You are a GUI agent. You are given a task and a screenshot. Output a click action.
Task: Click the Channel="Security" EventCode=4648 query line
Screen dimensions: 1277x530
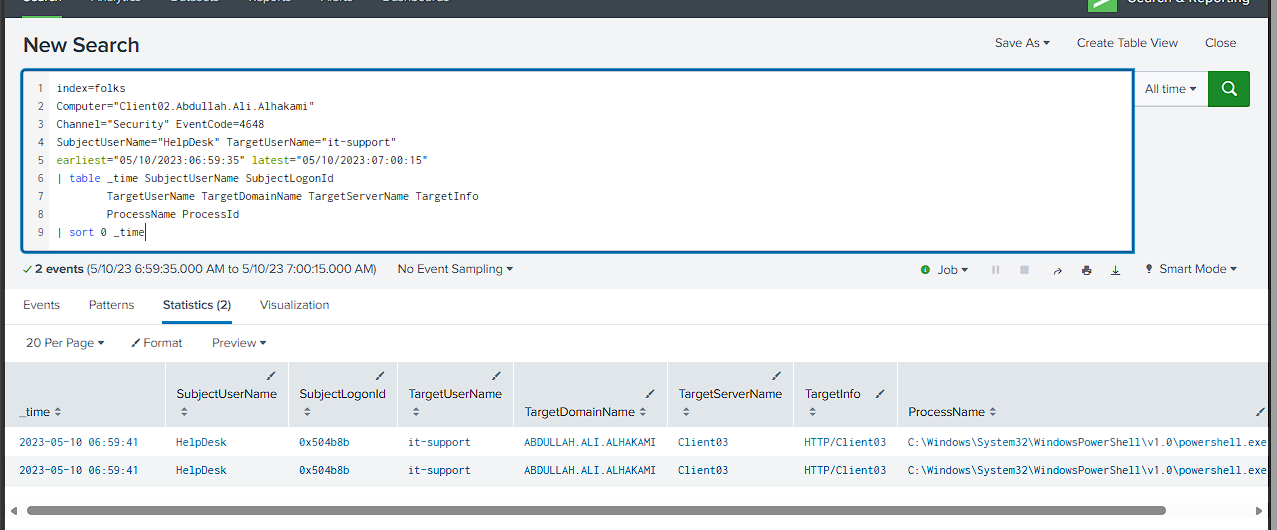(160, 124)
